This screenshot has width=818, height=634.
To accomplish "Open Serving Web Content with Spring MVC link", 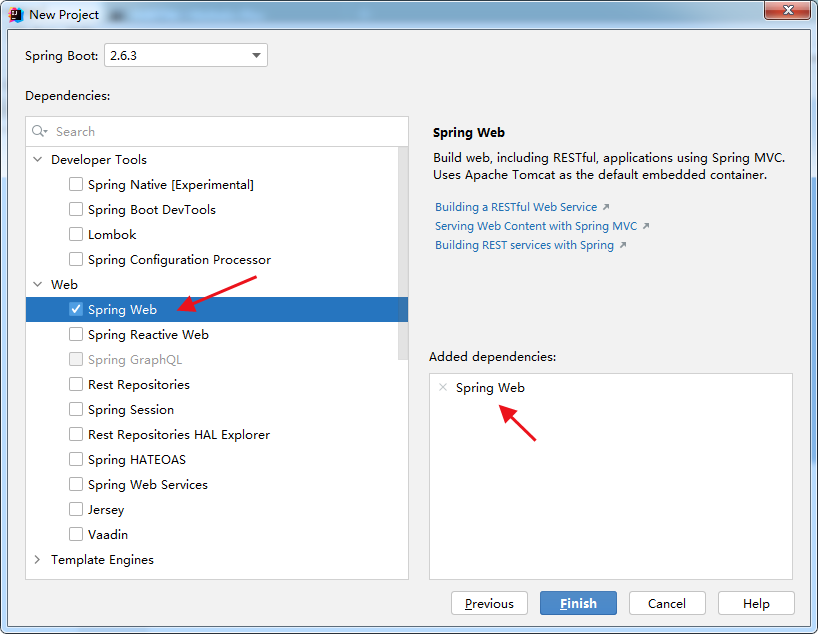I will pyautogui.click(x=536, y=226).
